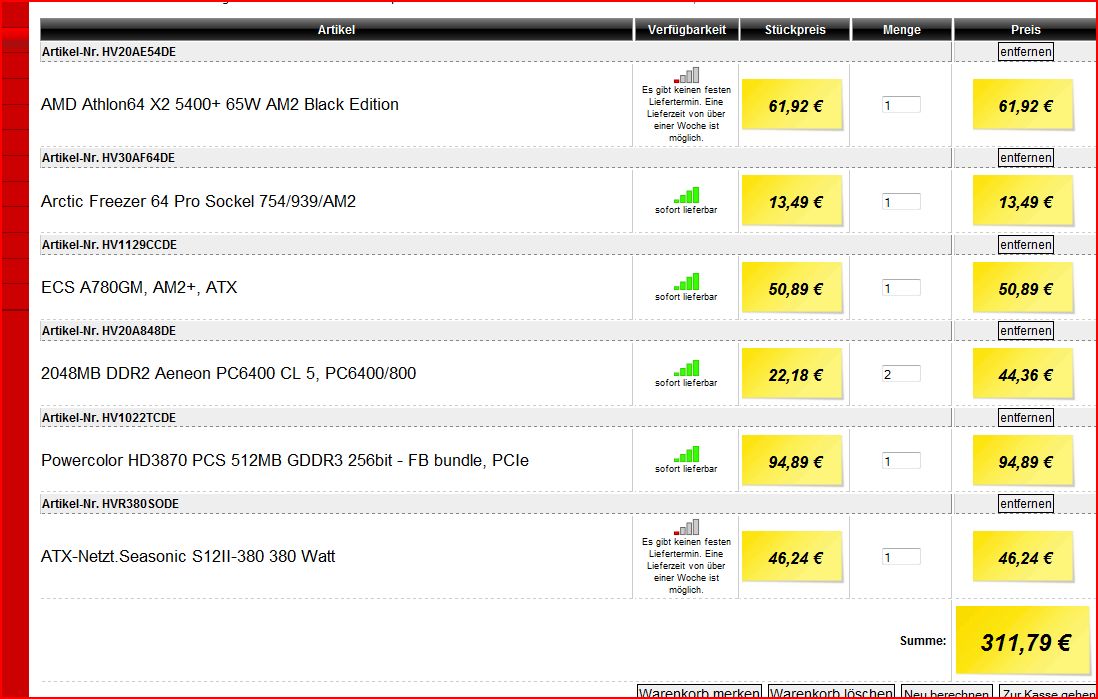Click AMD Athlon64 X2 5400+ product name
This screenshot has height=699, width=1098.
[220, 104]
